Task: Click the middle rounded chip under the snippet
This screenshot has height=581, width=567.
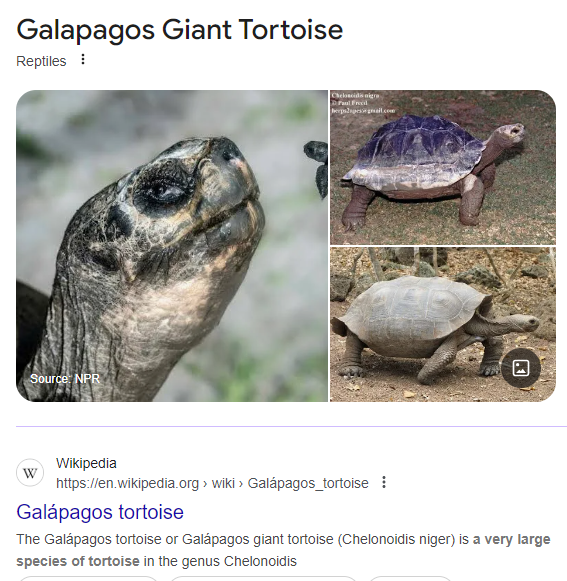Action: (x=263, y=578)
